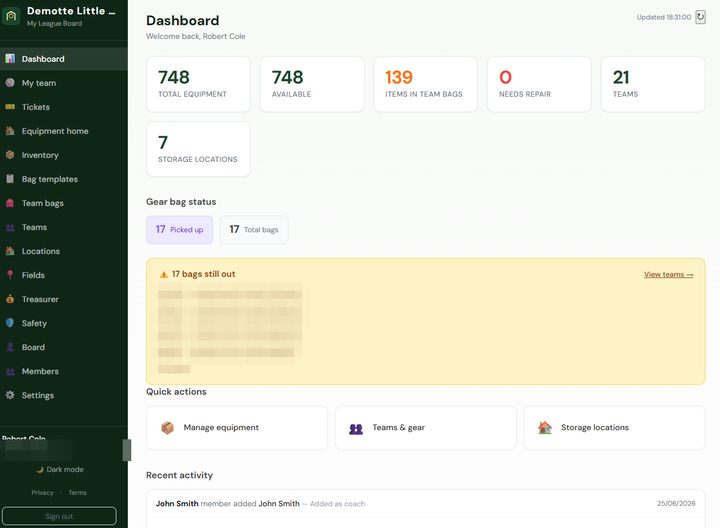Go to My team page
The height and width of the screenshot is (528, 720).
point(64,83)
